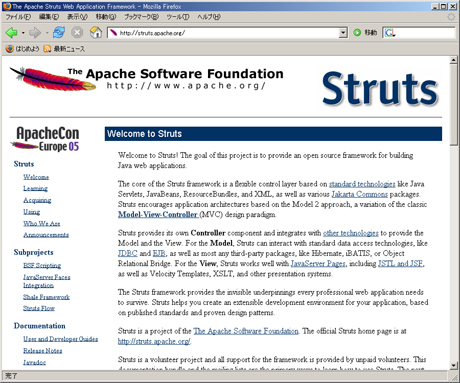Open the ツール(T) menu
Screen dimensions: 460x383
click(178, 17)
